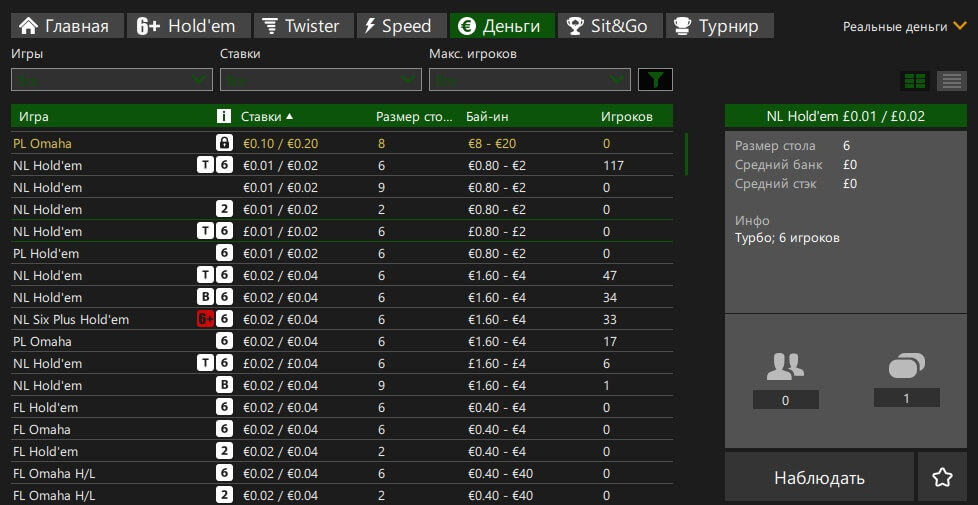The image size is (978, 505).
Task: Click the chips stack icon in side panel
Action: pyautogui.click(x=907, y=365)
